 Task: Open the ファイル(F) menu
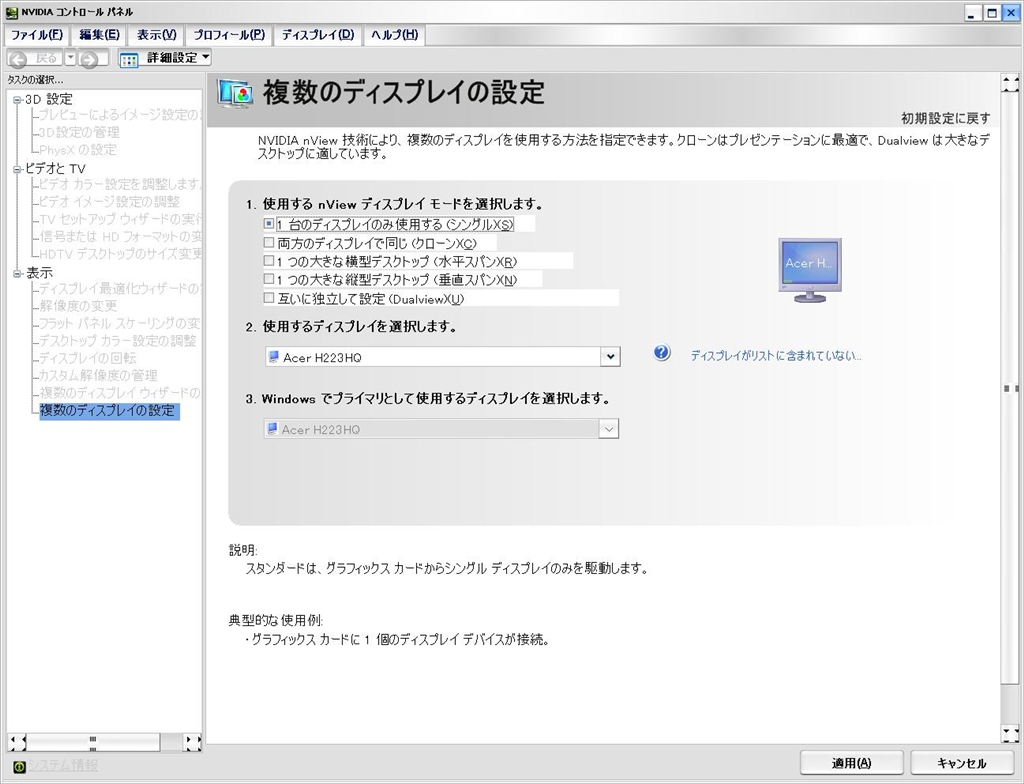click(37, 35)
